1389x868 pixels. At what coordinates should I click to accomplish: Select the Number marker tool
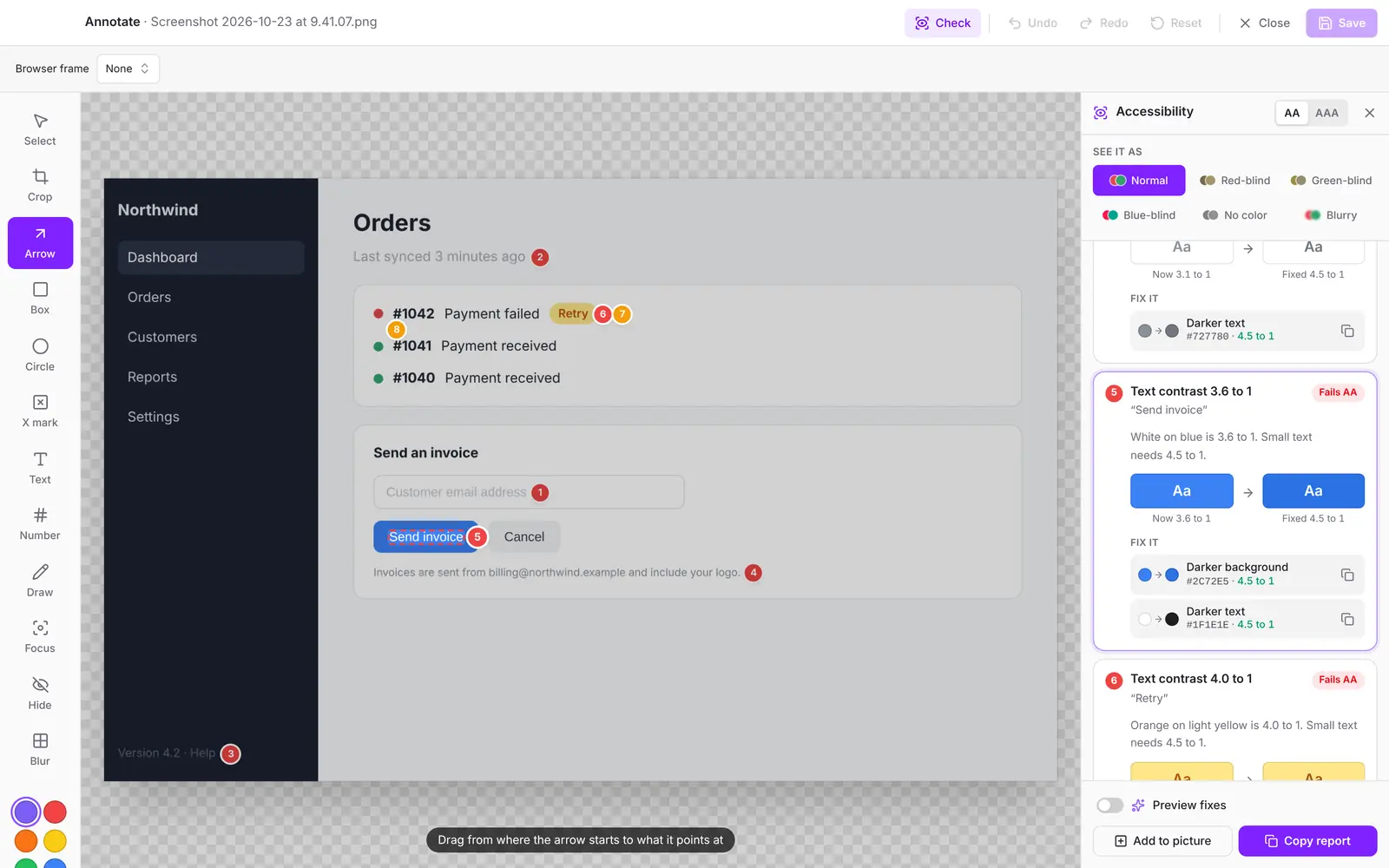(40, 525)
